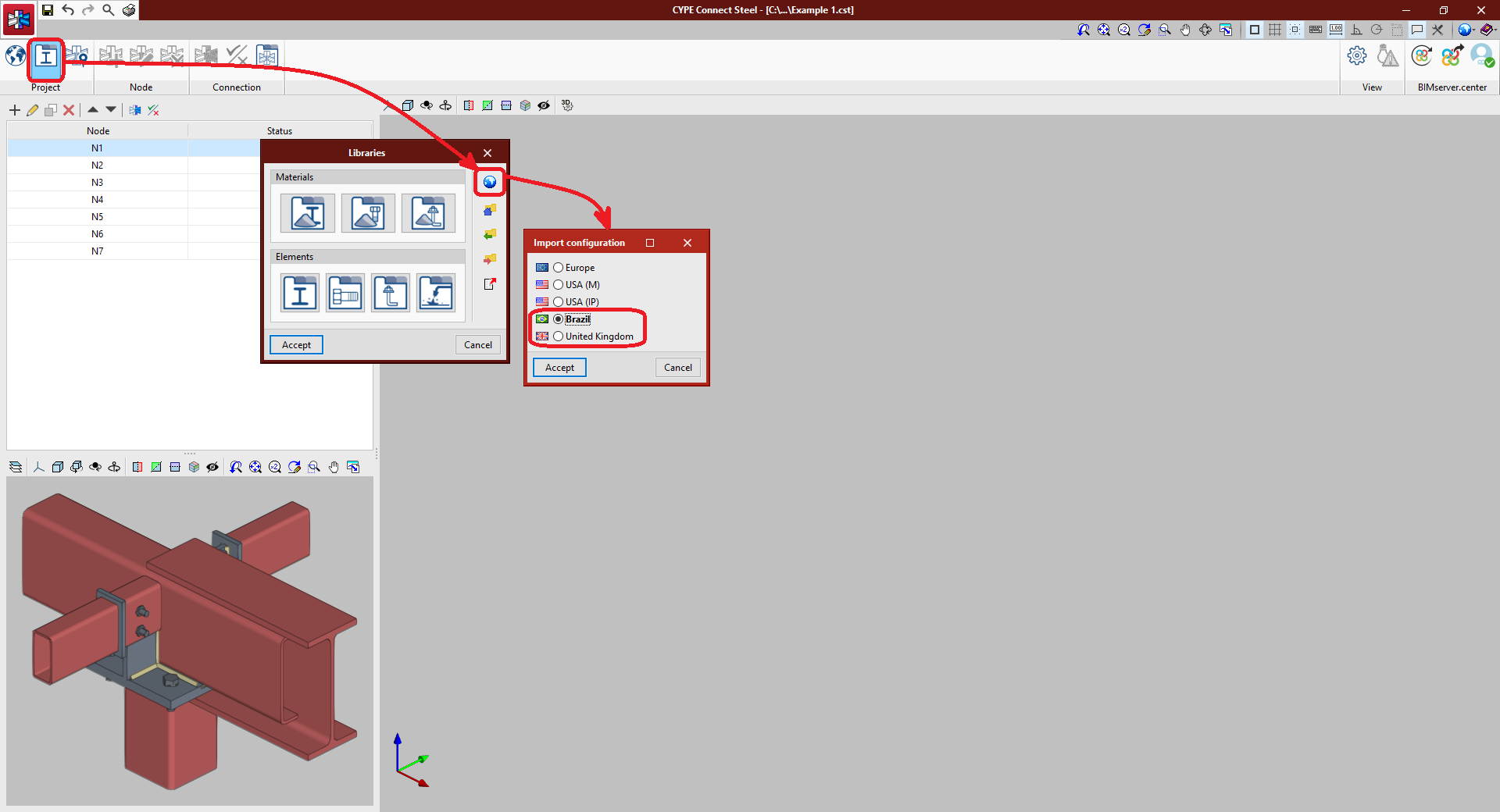Viewport: 1500px width, 812px height.
Task: Click the Status column header
Action: pos(280,131)
